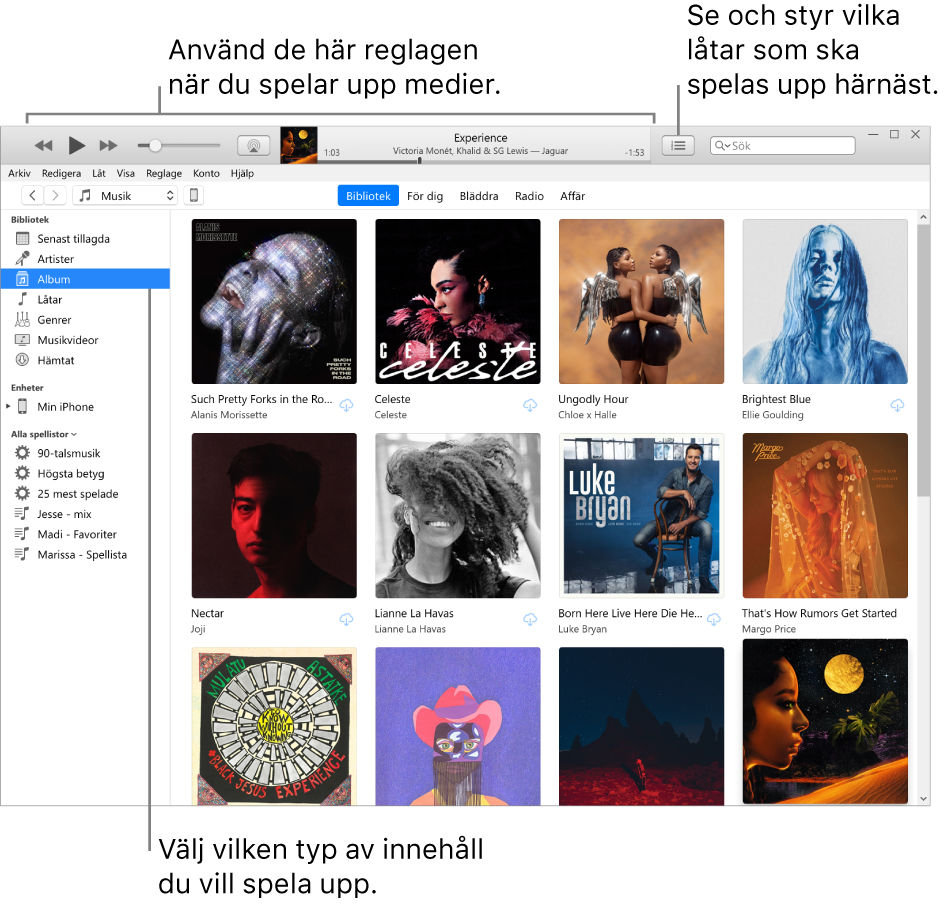Click the Sök search field
Viewport: 944px width, 904px height.
[x=783, y=146]
